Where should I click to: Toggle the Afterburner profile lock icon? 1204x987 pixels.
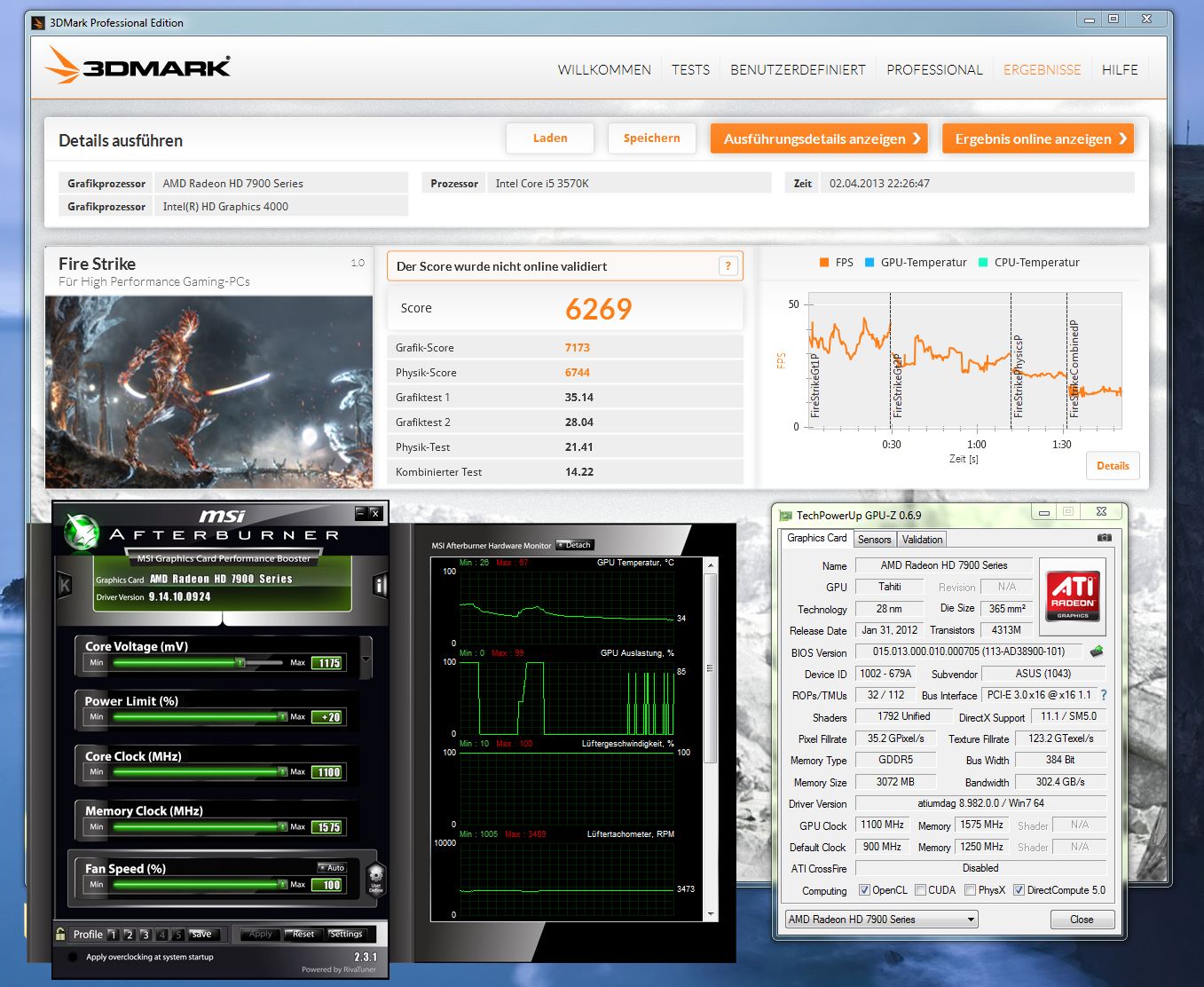(x=59, y=934)
